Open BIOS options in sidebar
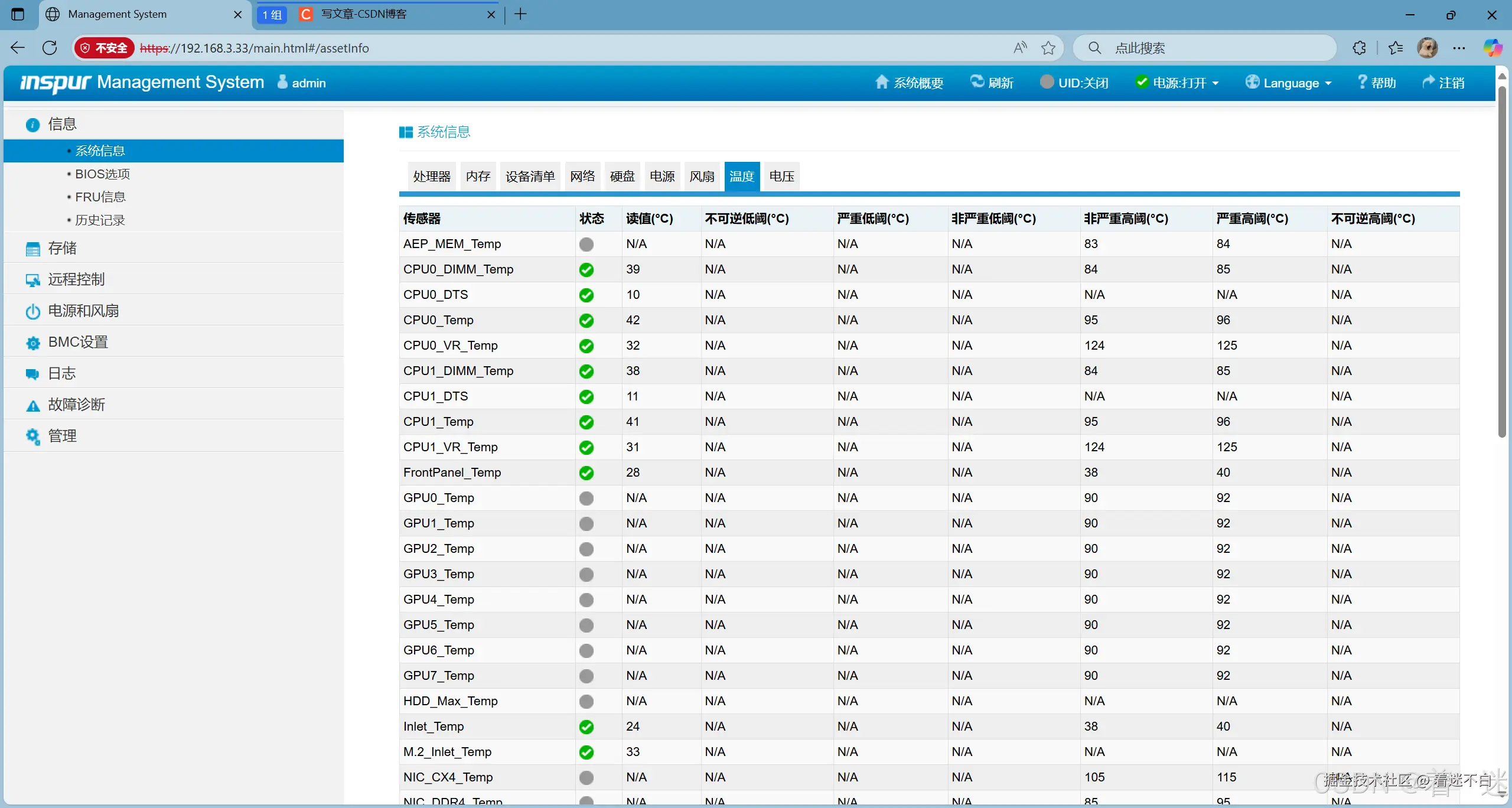The image size is (1512, 808). (x=102, y=174)
